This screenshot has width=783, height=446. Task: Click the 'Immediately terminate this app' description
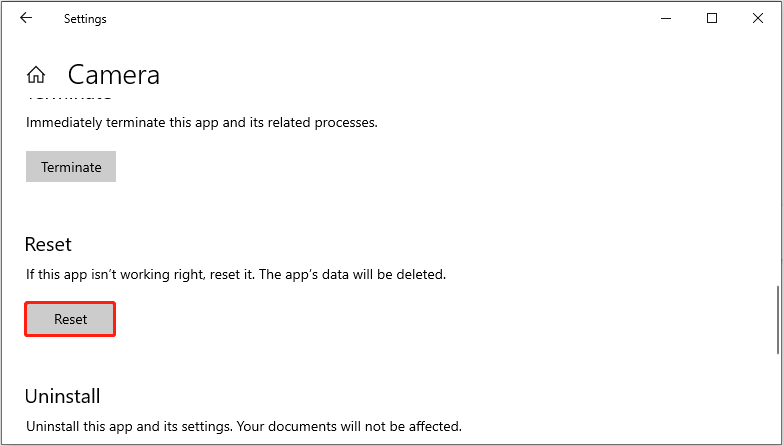[202, 122]
